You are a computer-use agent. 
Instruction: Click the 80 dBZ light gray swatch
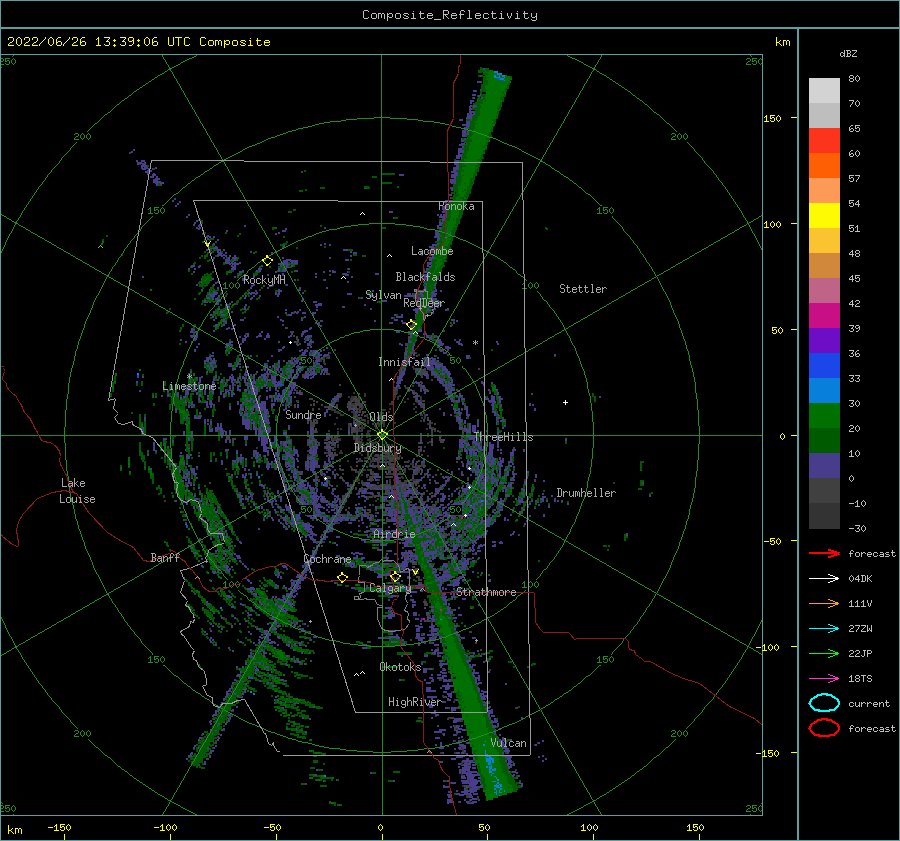point(824,91)
